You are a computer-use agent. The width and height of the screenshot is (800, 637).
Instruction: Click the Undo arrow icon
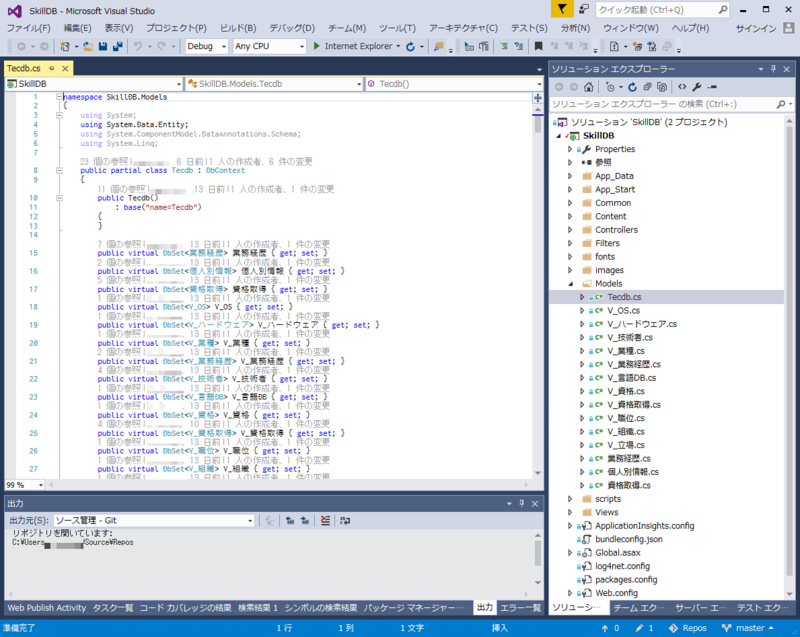click(x=138, y=46)
